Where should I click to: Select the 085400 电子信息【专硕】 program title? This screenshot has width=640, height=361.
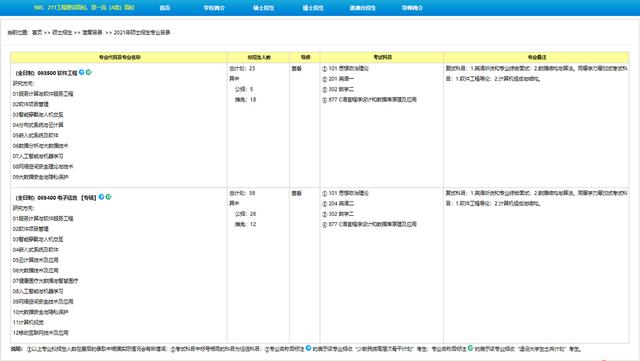coord(56,198)
